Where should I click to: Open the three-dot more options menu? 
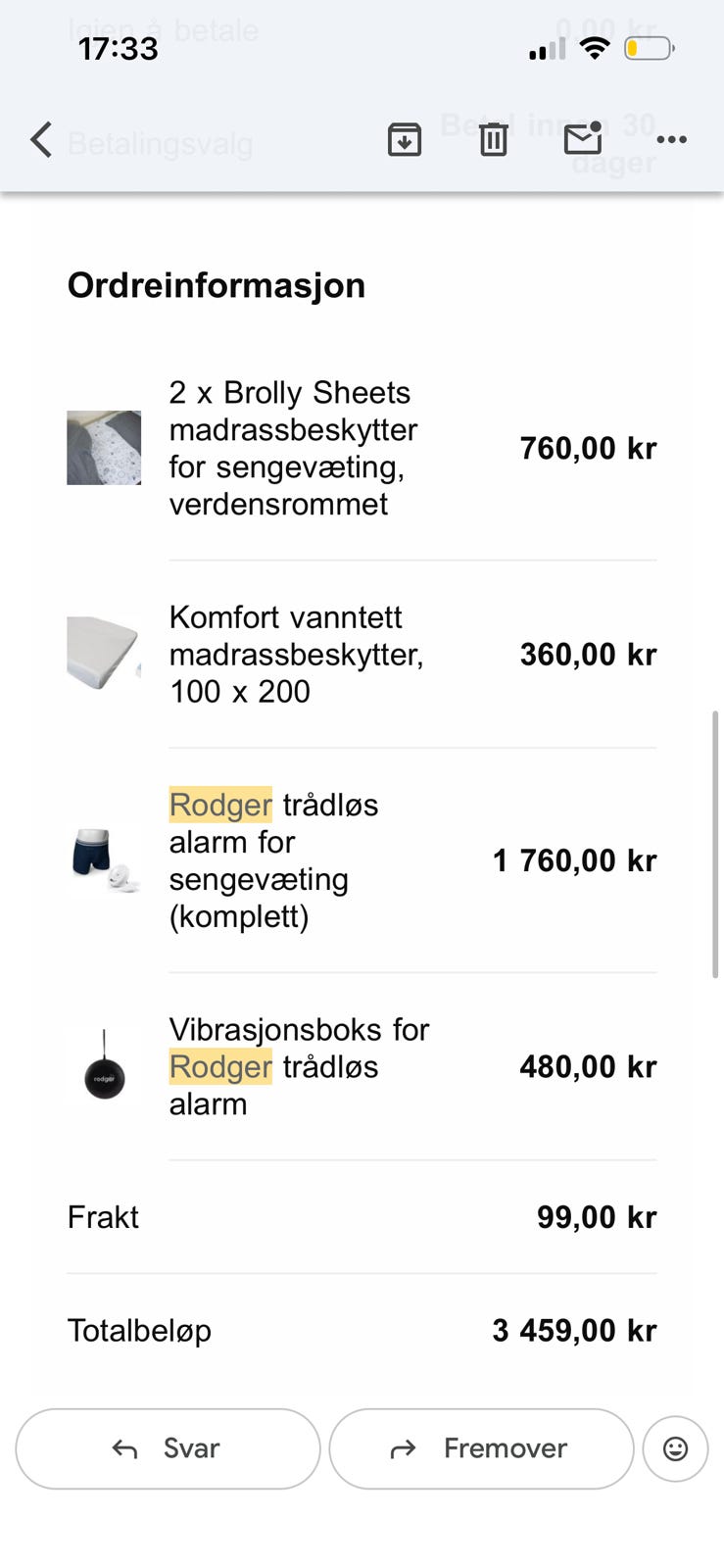click(x=671, y=140)
